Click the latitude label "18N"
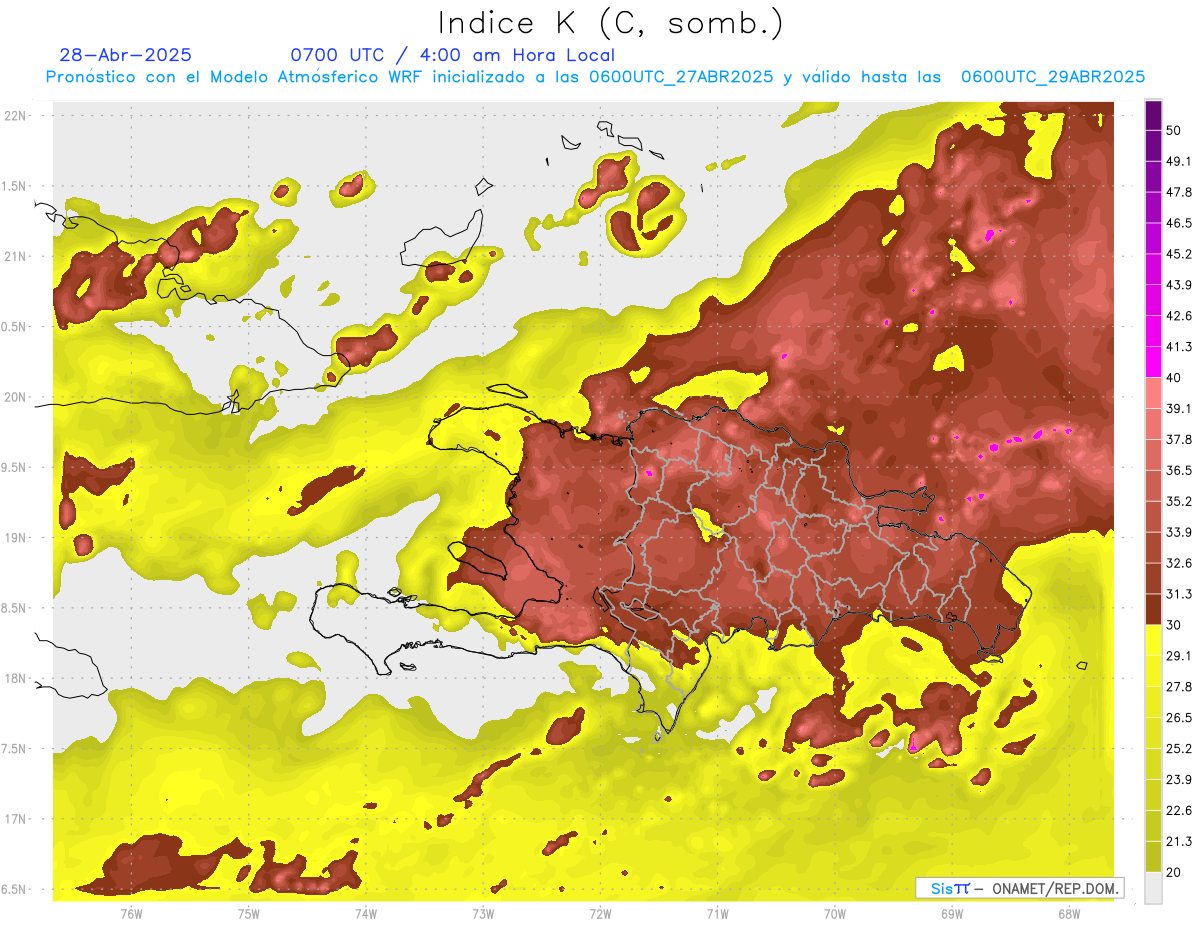Viewport: 1200px width, 927px height. (16, 678)
